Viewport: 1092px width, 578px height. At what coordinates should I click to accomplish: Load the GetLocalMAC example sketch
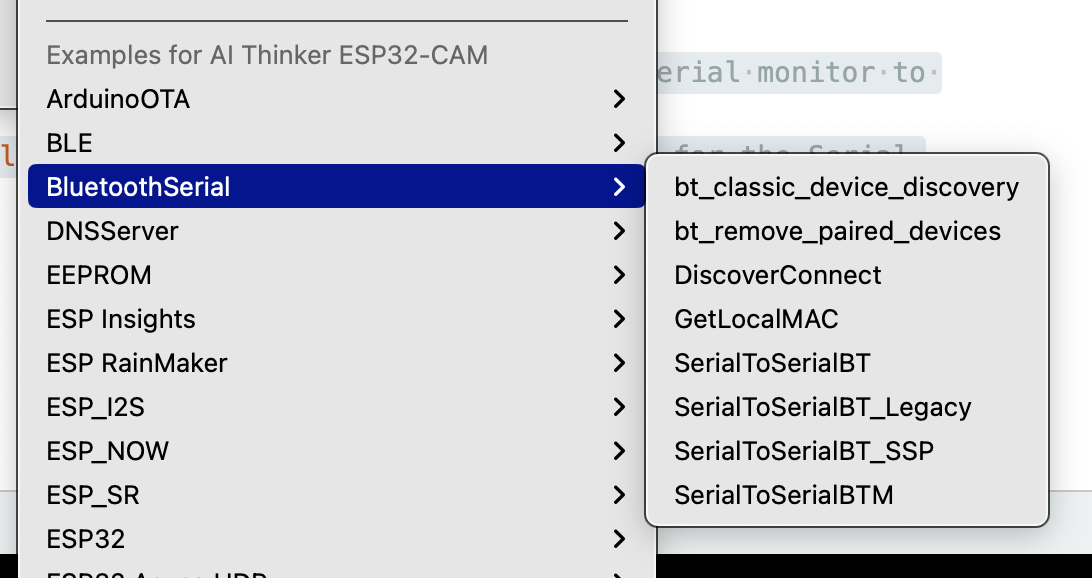pyautogui.click(x=756, y=319)
